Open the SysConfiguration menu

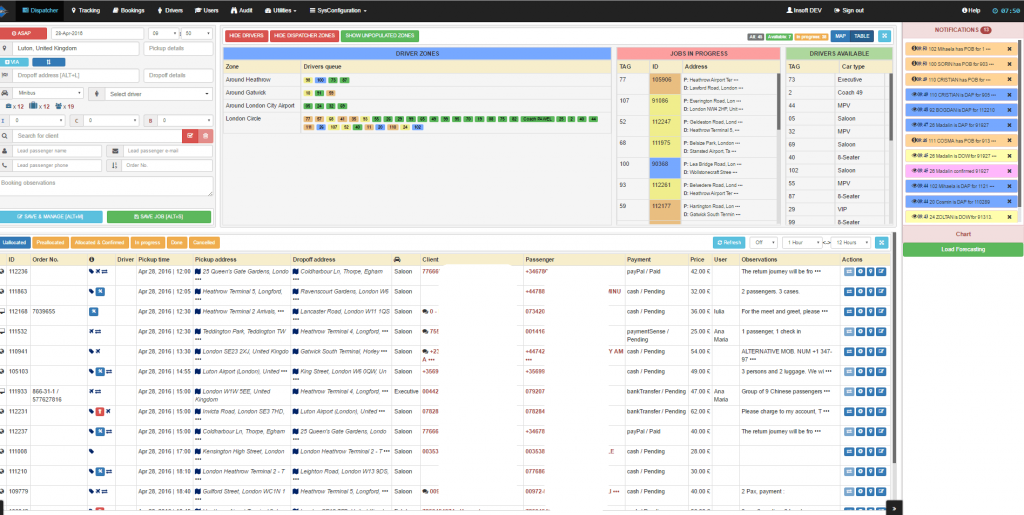click(x=338, y=10)
